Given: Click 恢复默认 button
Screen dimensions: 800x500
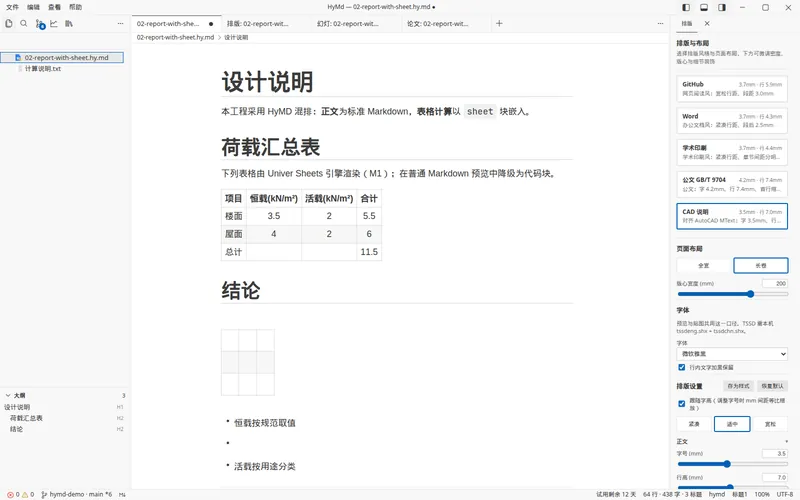Looking at the screenshot, I should 772,386.
